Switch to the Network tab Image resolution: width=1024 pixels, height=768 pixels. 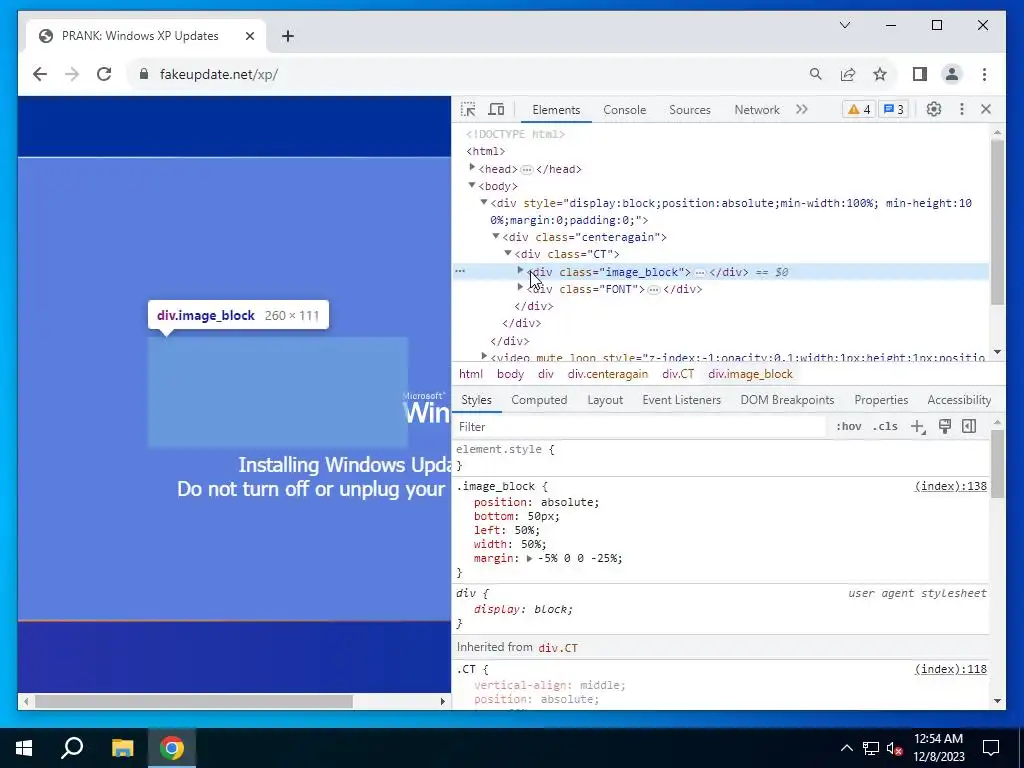click(x=757, y=110)
